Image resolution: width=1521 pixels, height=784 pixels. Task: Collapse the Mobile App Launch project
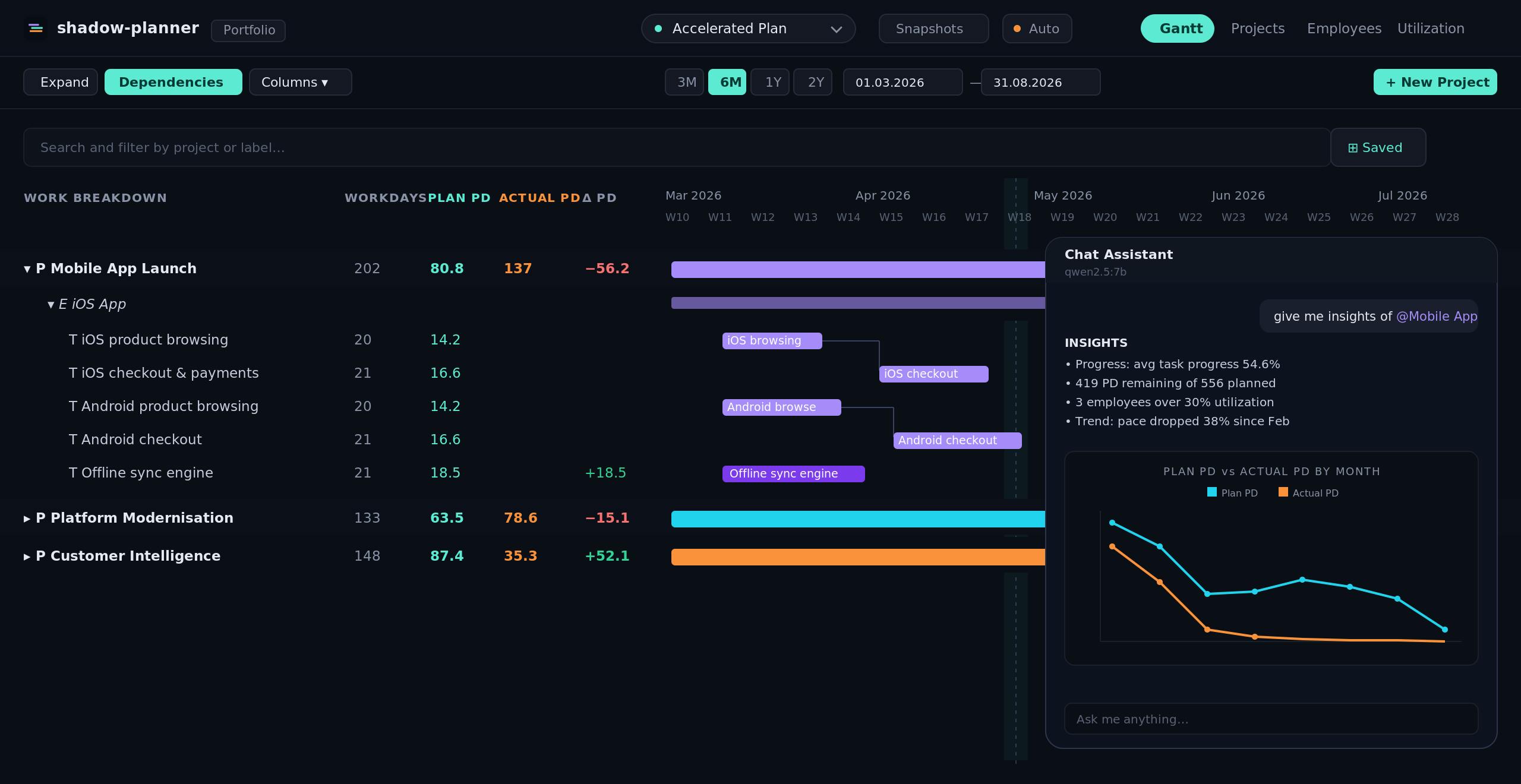(27, 269)
